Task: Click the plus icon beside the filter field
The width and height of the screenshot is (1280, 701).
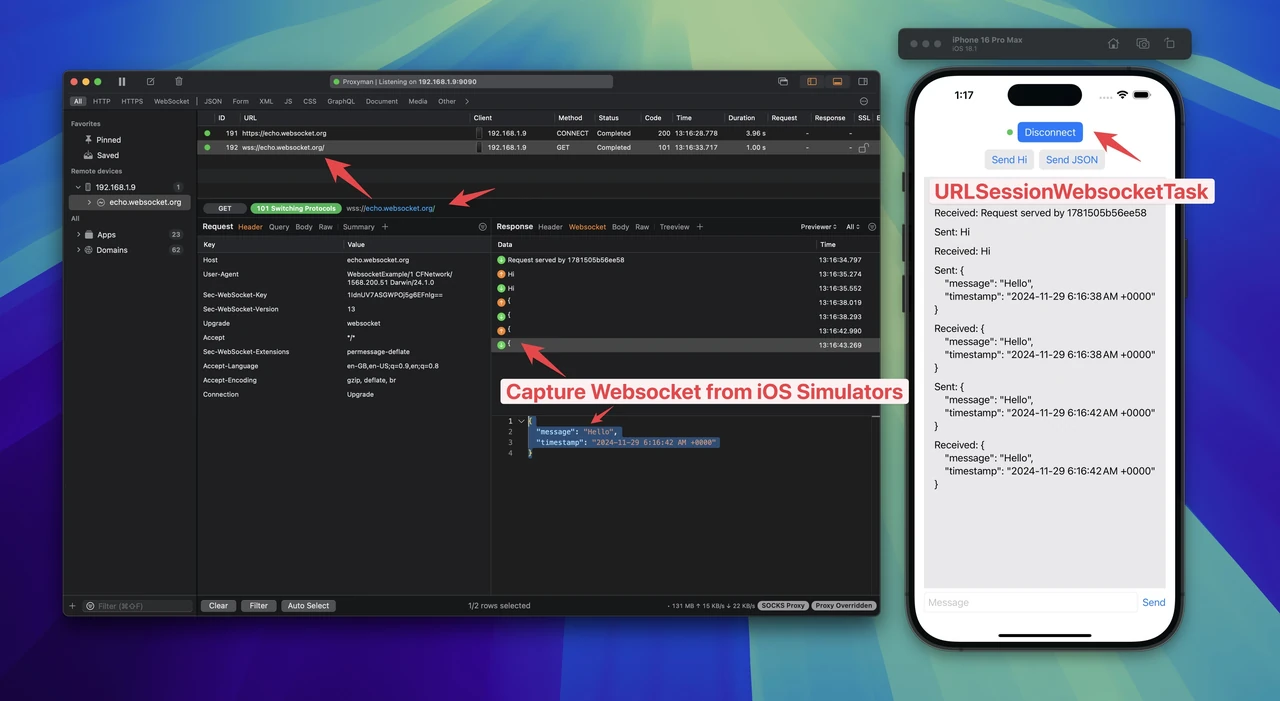Action: 72,606
